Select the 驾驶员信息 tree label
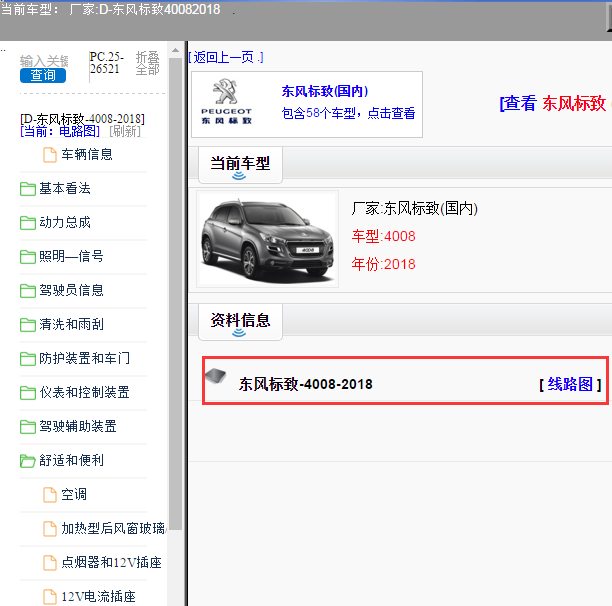The height and width of the screenshot is (606, 612). (71, 290)
